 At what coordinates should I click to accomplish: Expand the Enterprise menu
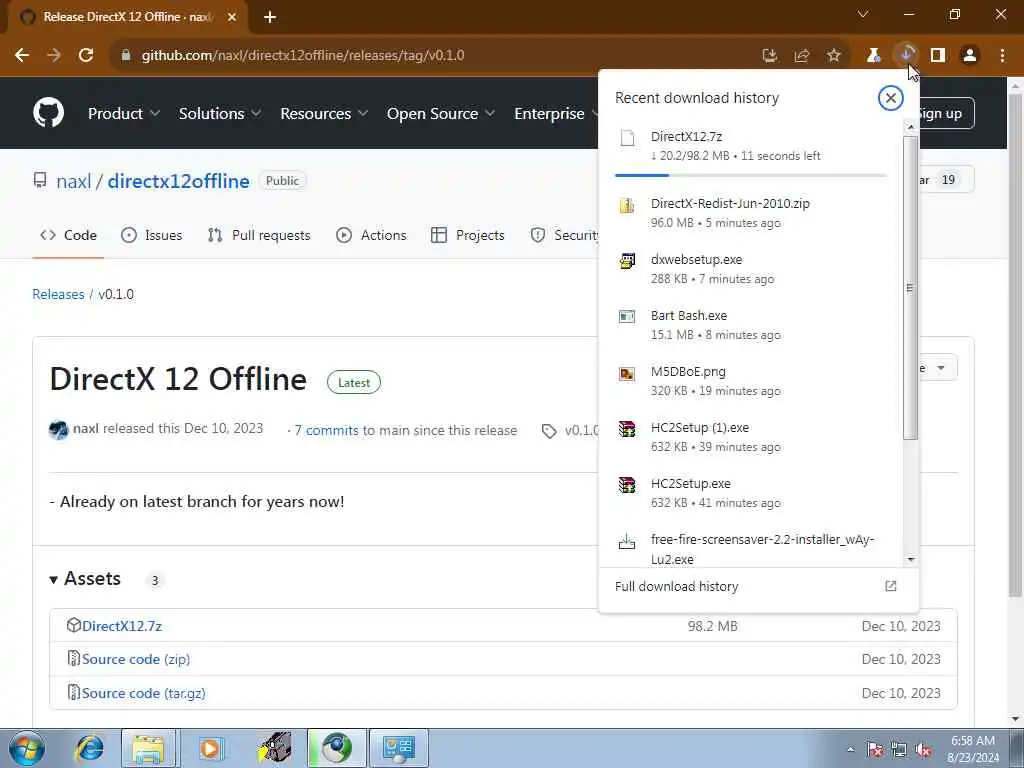[556, 114]
